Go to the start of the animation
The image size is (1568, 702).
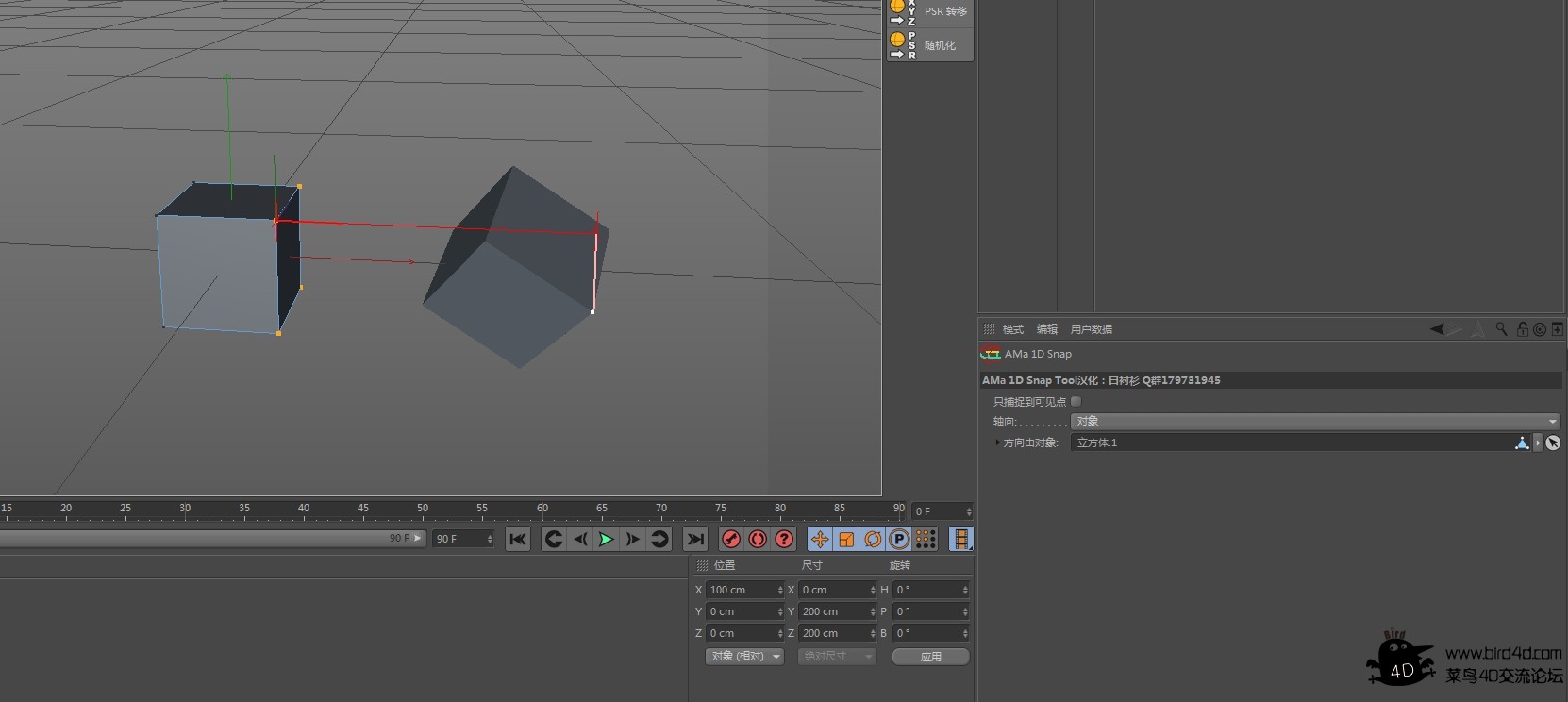[x=518, y=539]
